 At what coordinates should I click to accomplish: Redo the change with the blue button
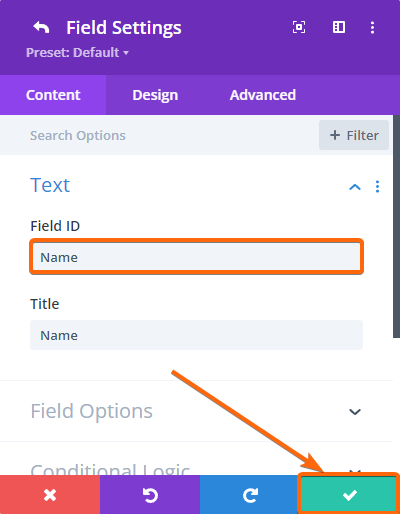pos(250,495)
